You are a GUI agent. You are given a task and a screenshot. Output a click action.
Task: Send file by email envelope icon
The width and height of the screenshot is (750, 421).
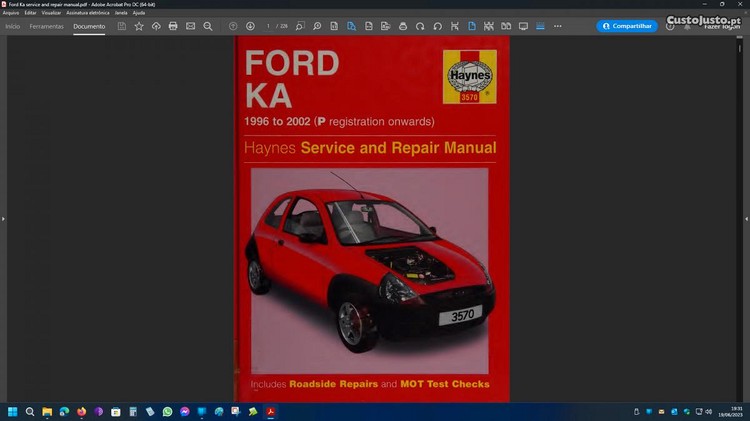tap(190, 26)
